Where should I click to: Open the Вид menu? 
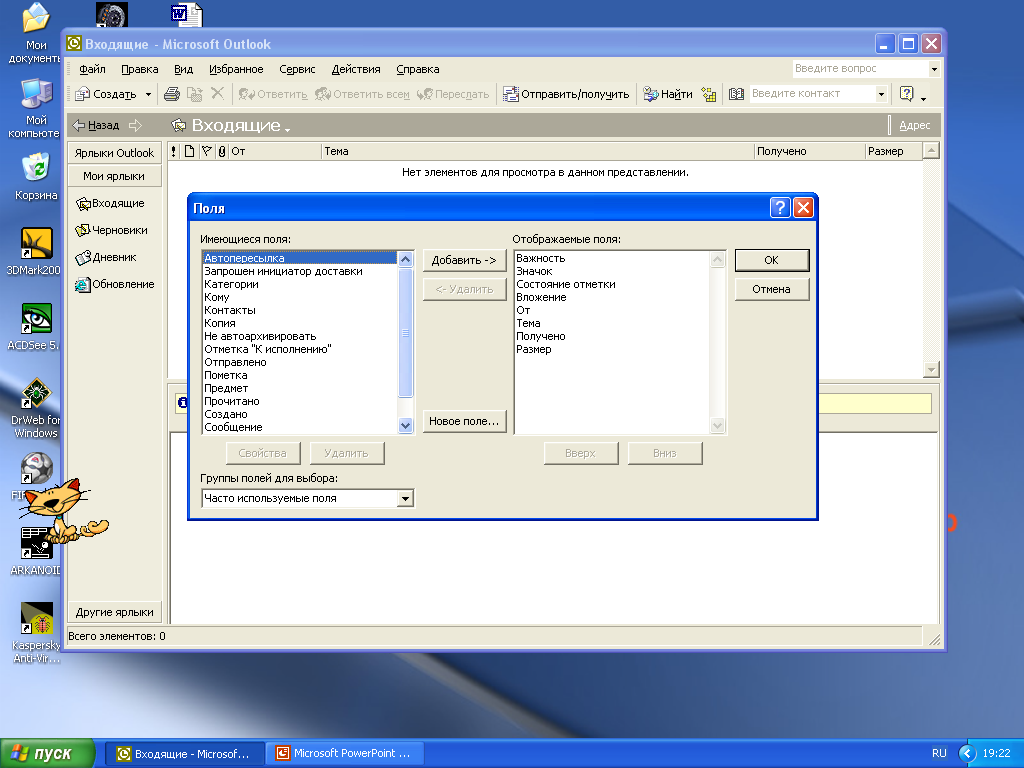point(183,69)
